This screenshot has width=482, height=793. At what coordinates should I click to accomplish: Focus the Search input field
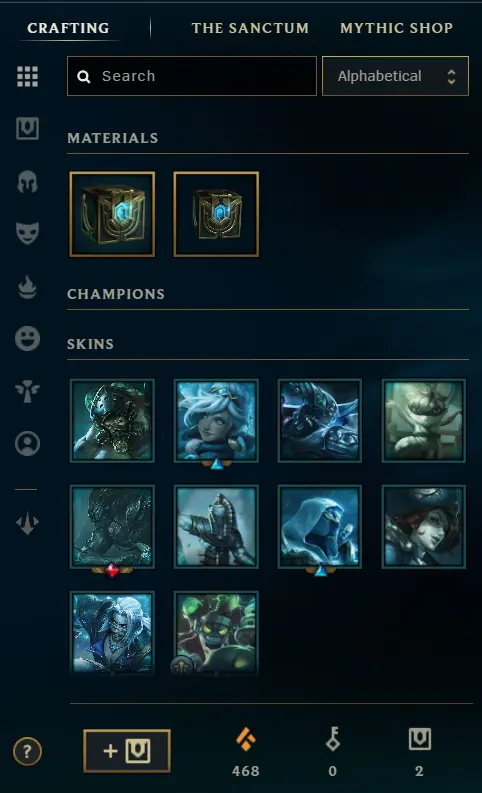tap(192, 76)
